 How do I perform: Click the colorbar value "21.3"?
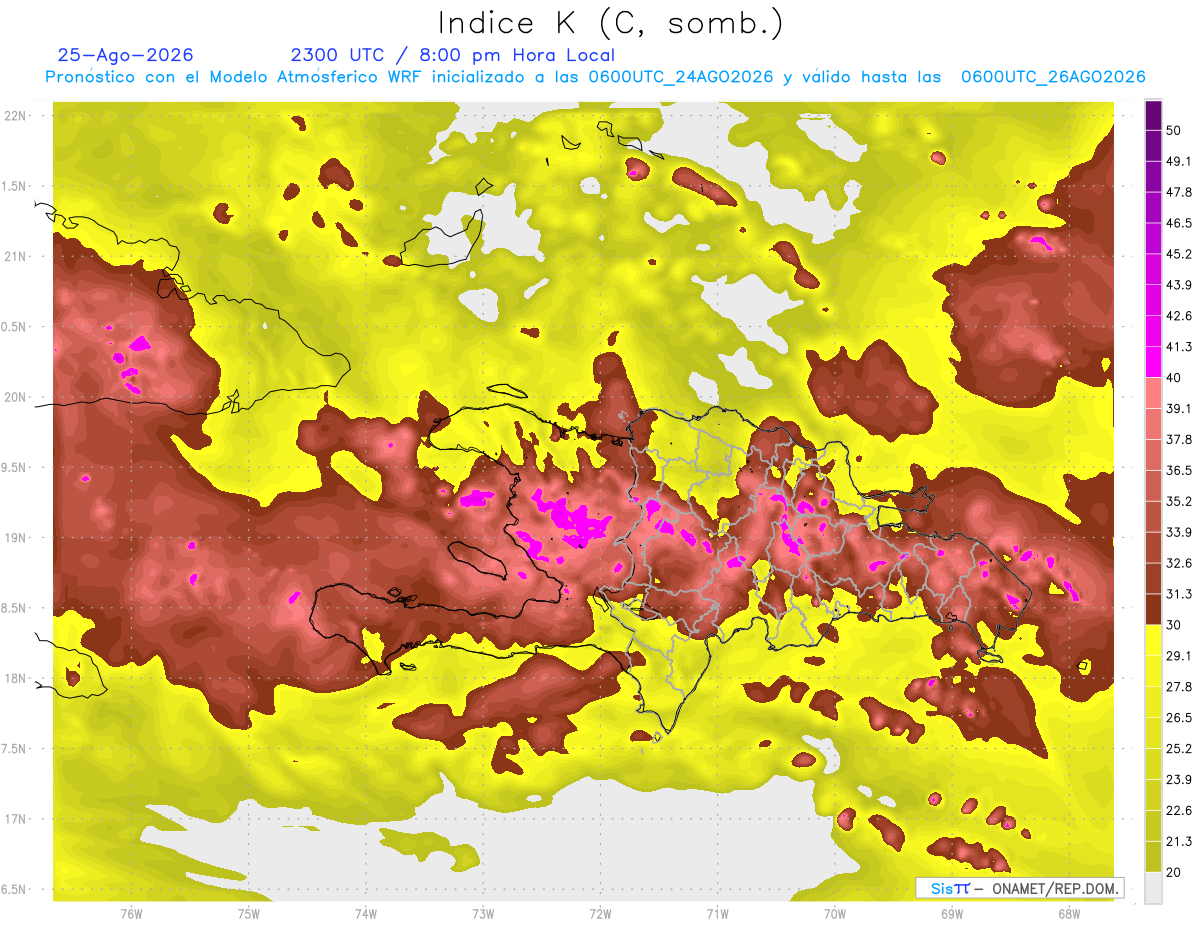click(x=1179, y=842)
